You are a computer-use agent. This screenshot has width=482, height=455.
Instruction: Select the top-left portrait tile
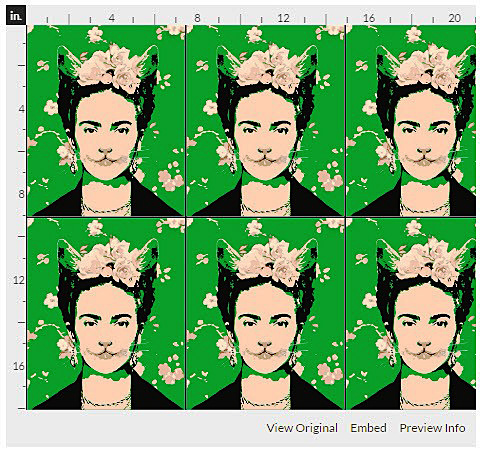[106, 121]
